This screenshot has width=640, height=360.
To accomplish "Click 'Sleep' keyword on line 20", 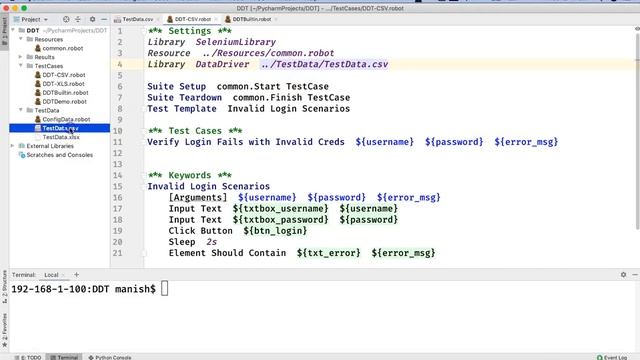I will click(x=182, y=242).
